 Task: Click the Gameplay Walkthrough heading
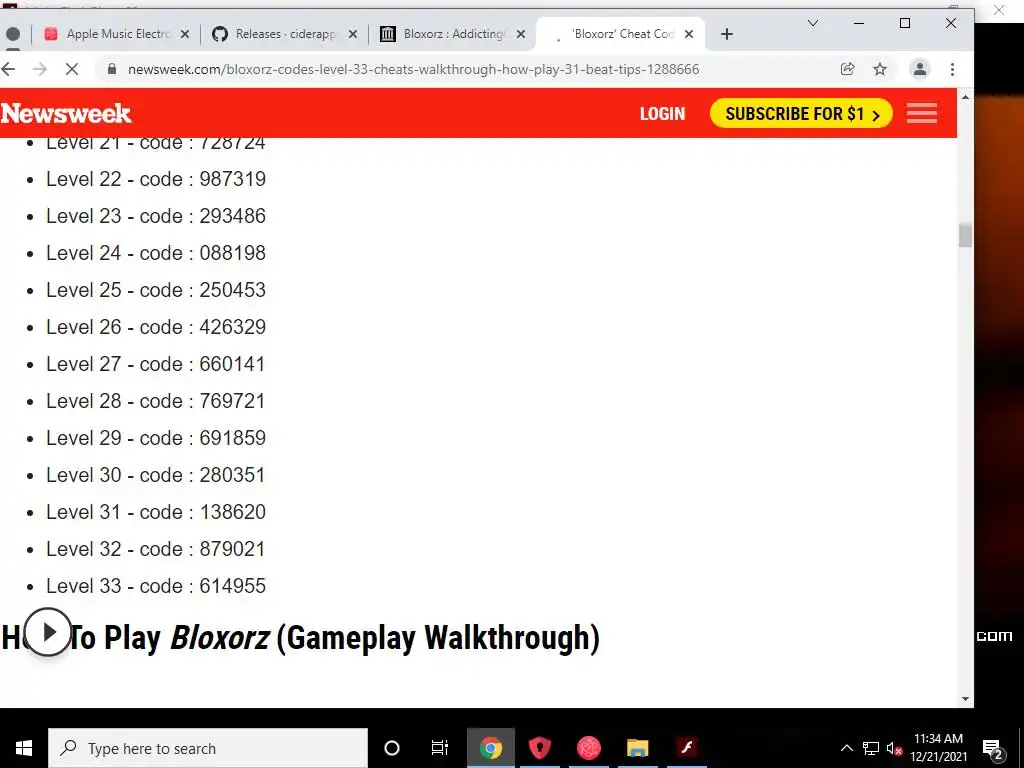click(300, 638)
